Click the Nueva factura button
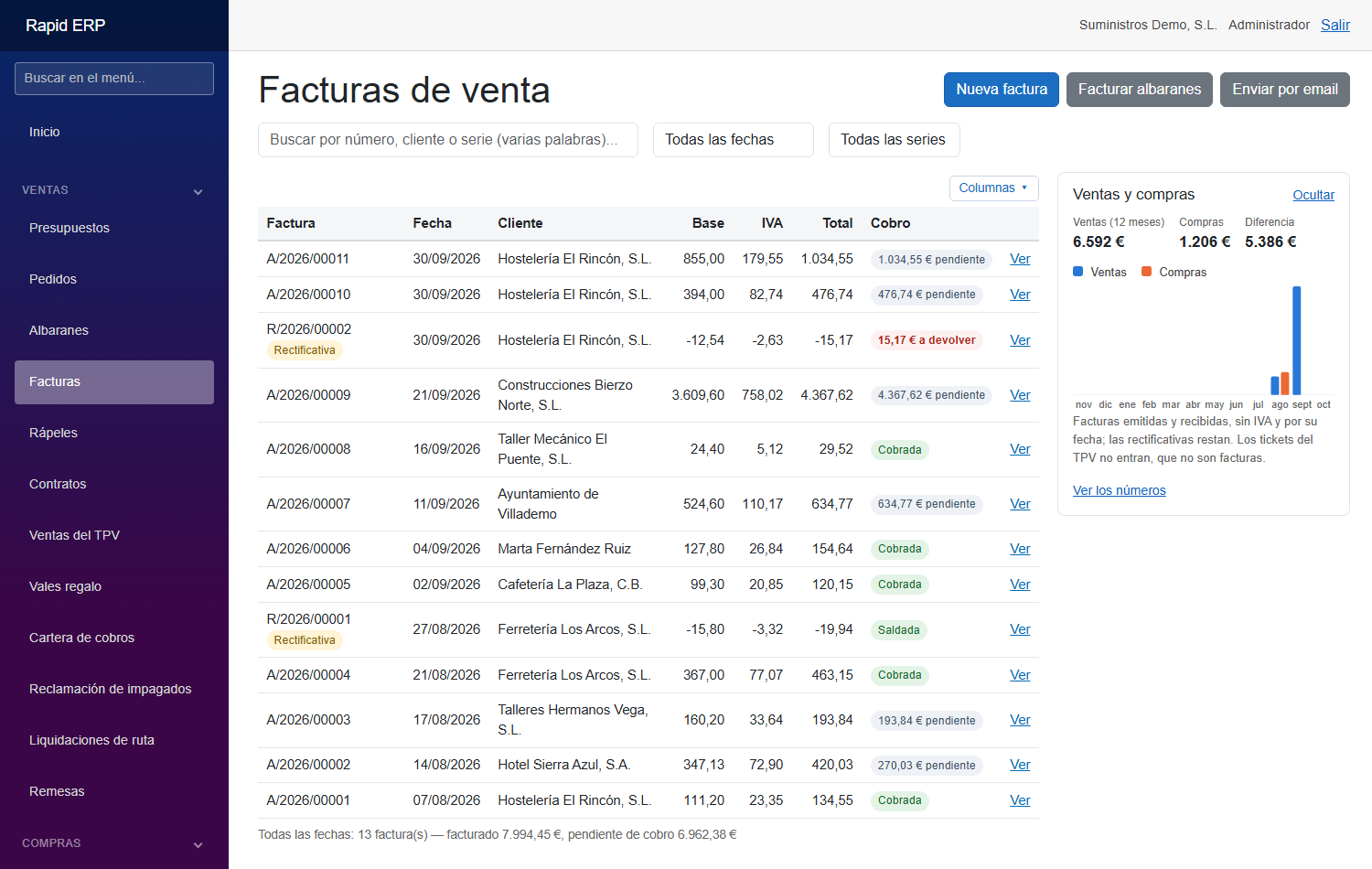1372x869 pixels. 1002,90
